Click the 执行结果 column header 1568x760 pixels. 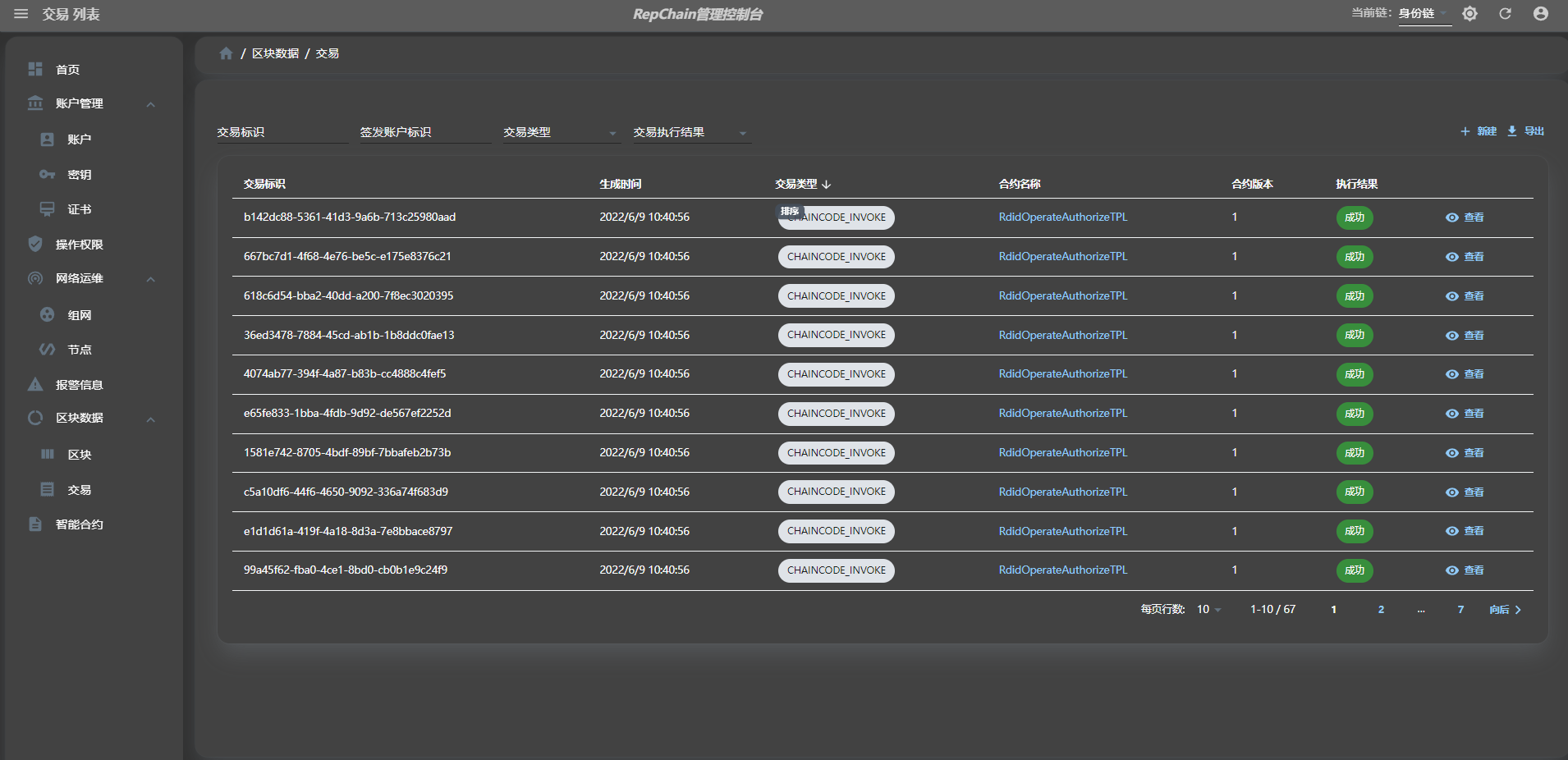point(1356,184)
